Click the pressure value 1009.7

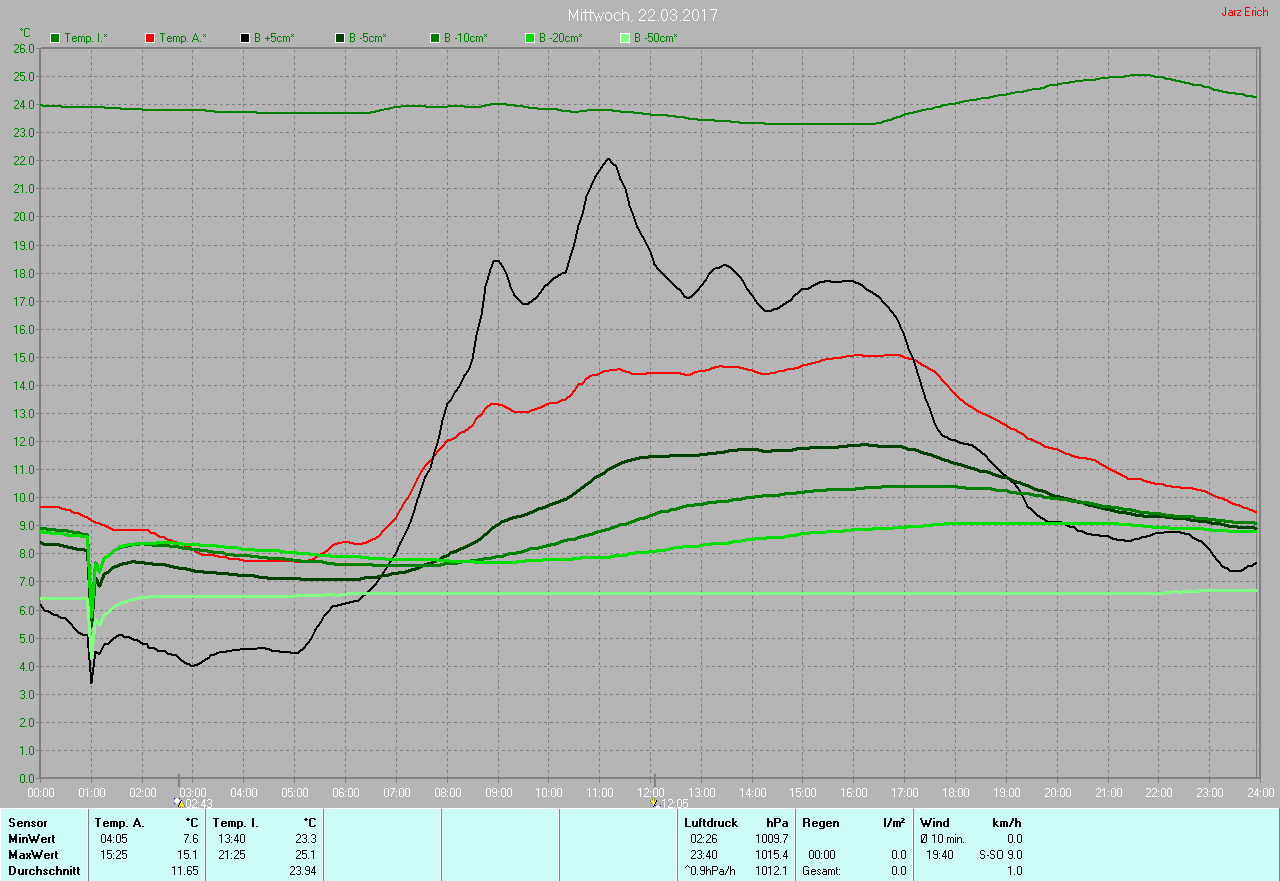coord(774,839)
